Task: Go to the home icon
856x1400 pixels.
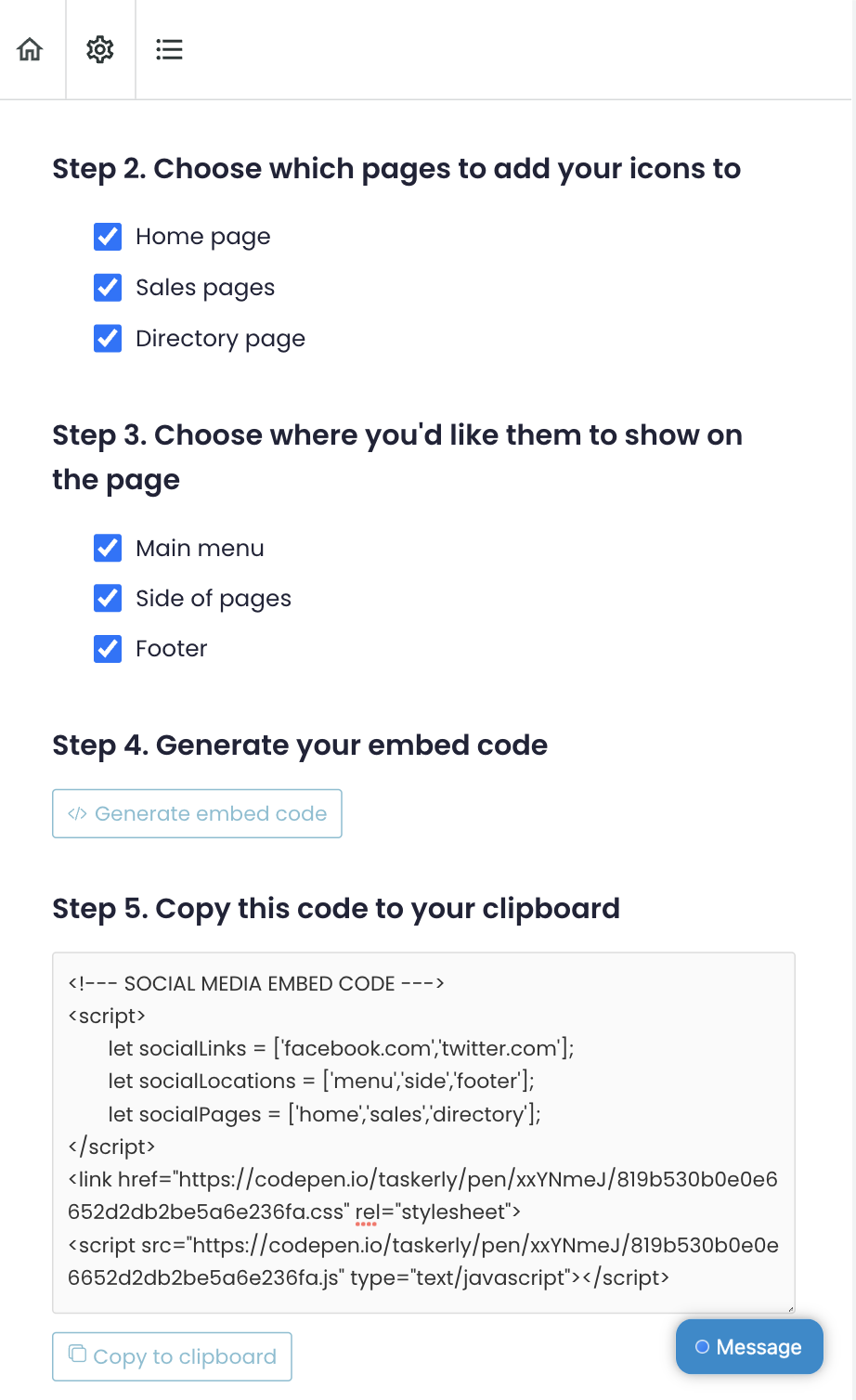Action: click(31, 49)
